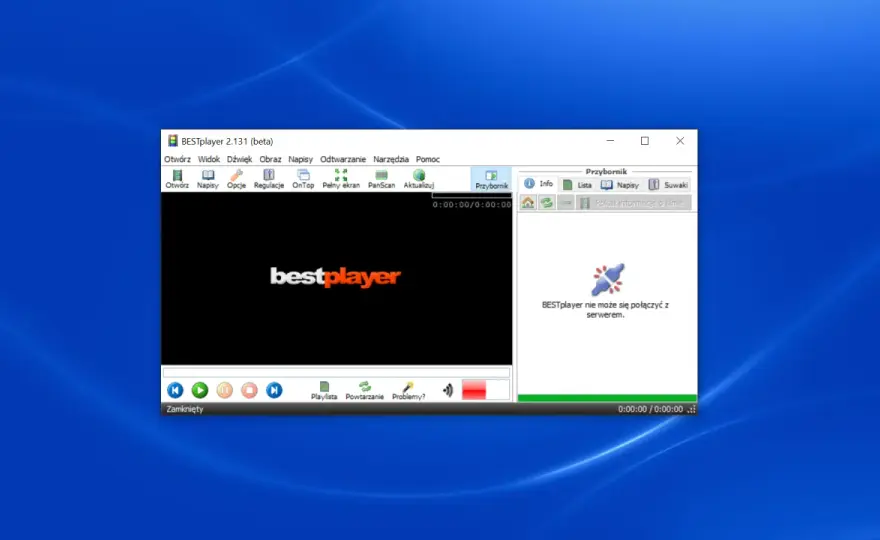Open the Odtwarzanie menu

pyautogui.click(x=343, y=159)
